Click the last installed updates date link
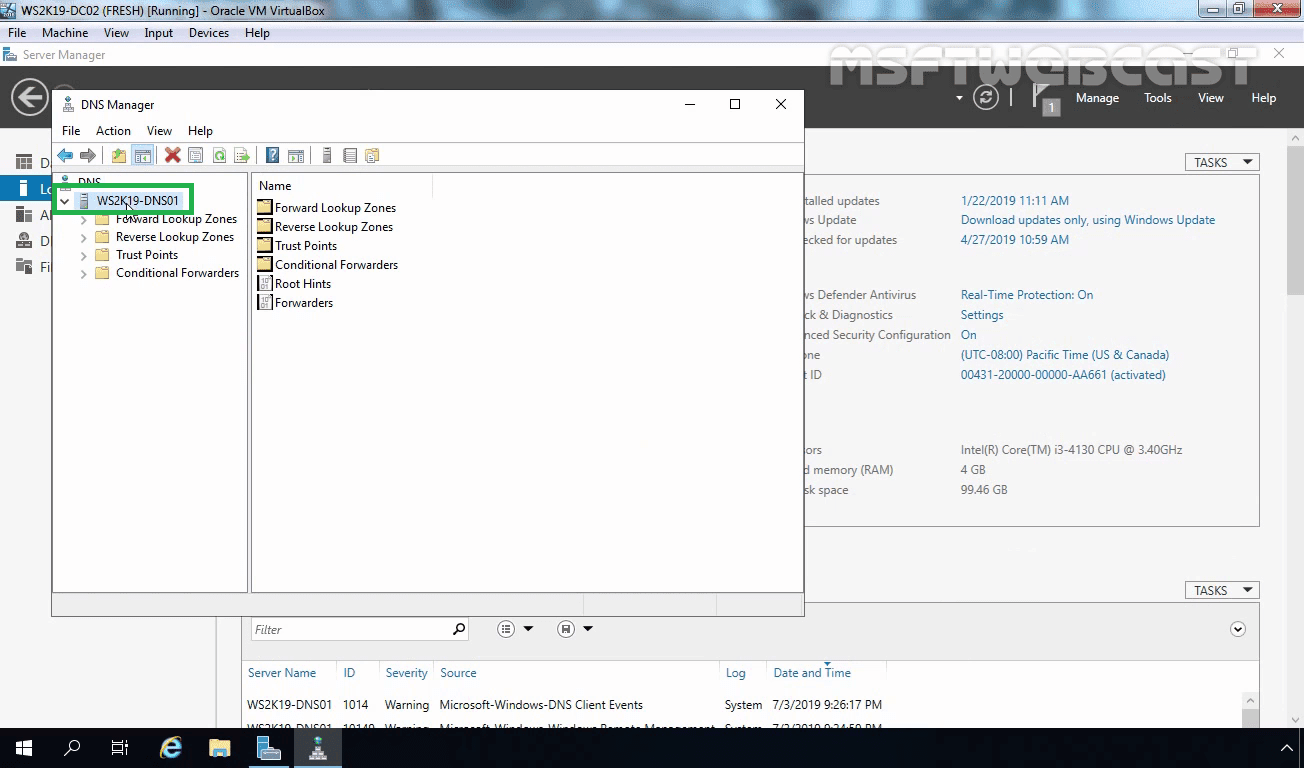This screenshot has width=1304, height=768. click(1015, 201)
